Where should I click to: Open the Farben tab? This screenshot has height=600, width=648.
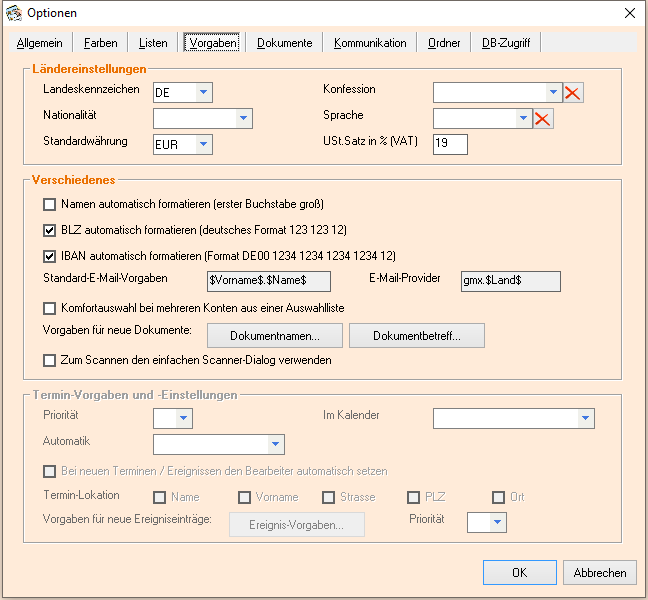coord(100,43)
